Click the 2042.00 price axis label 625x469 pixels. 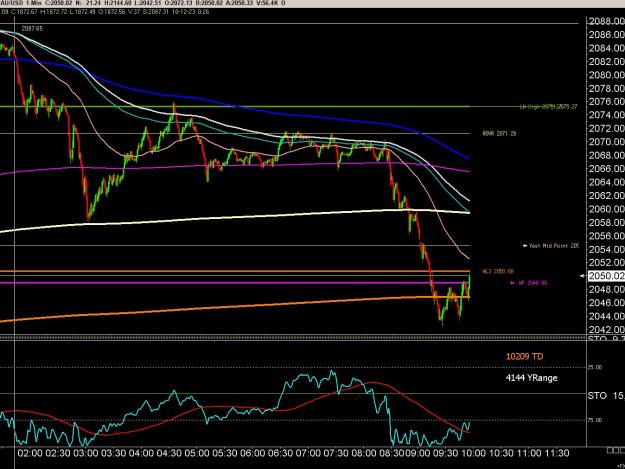click(606, 330)
